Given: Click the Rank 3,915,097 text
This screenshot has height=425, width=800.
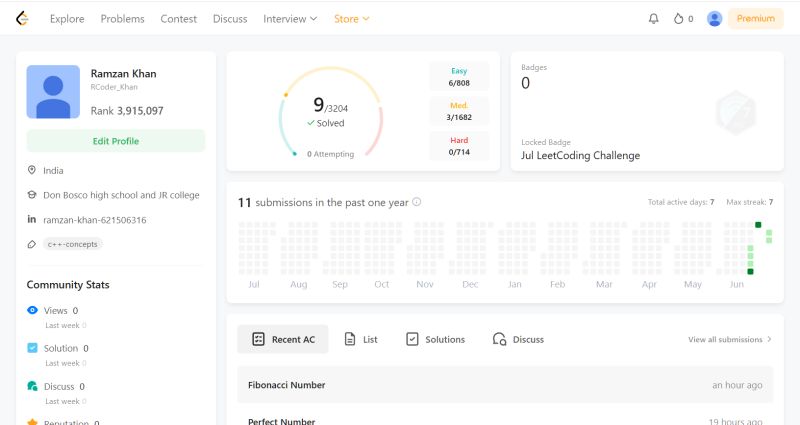Looking at the screenshot, I should tap(127, 111).
